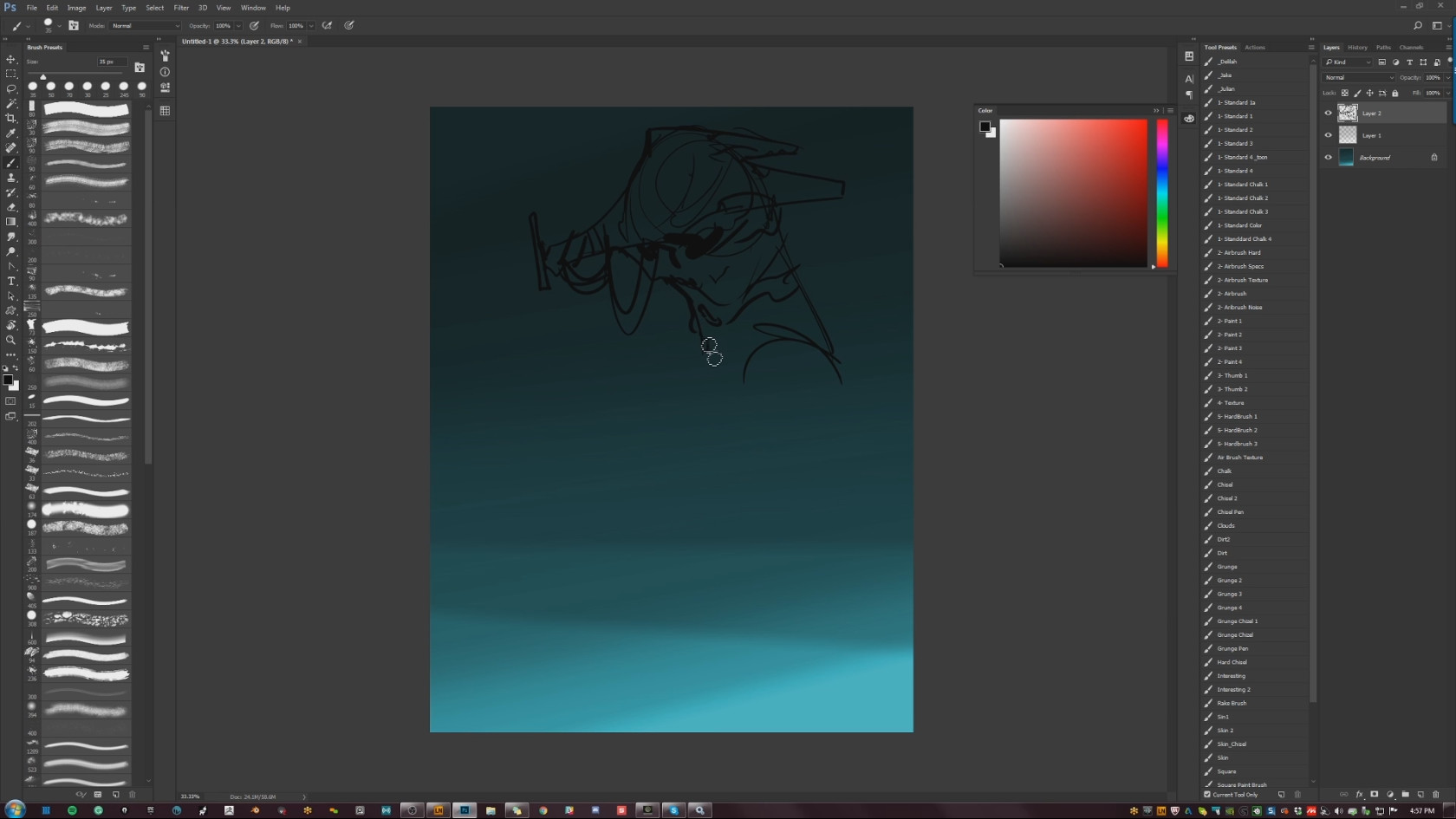Viewport: 1456px width, 819px height.
Task: Click the layer effects fx icon
Action: click(1359, 794)
